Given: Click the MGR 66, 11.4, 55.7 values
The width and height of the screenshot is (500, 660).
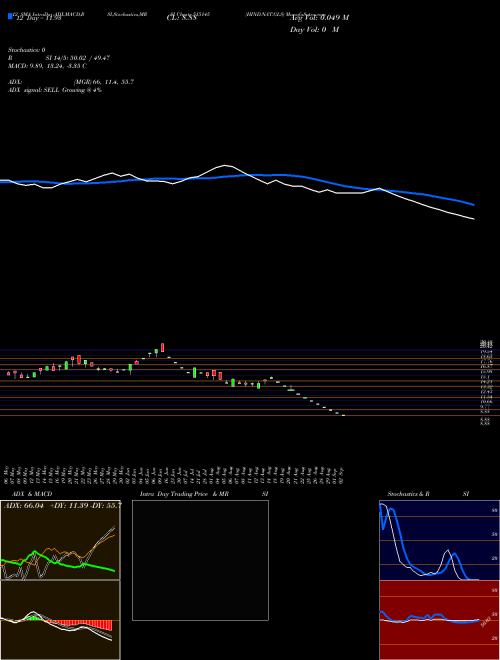Looking at the screenshot, I should (104, 82).
